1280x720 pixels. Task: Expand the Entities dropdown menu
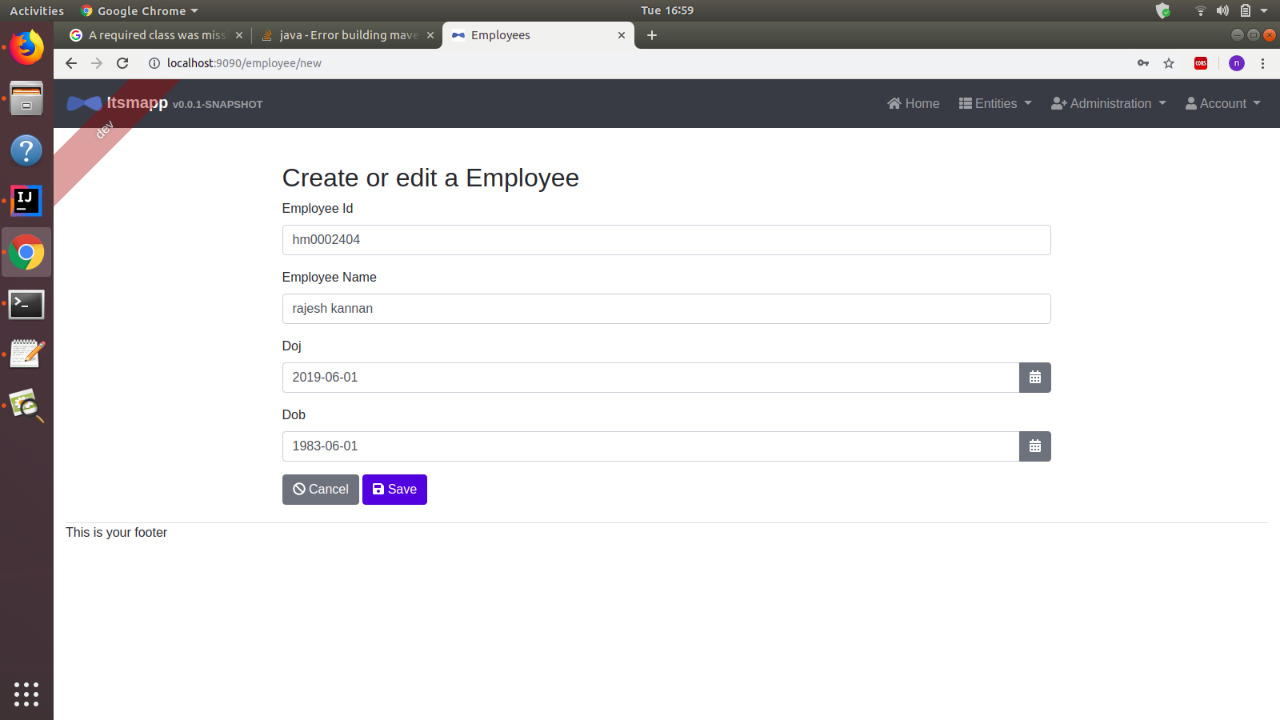tap(995, 103)
